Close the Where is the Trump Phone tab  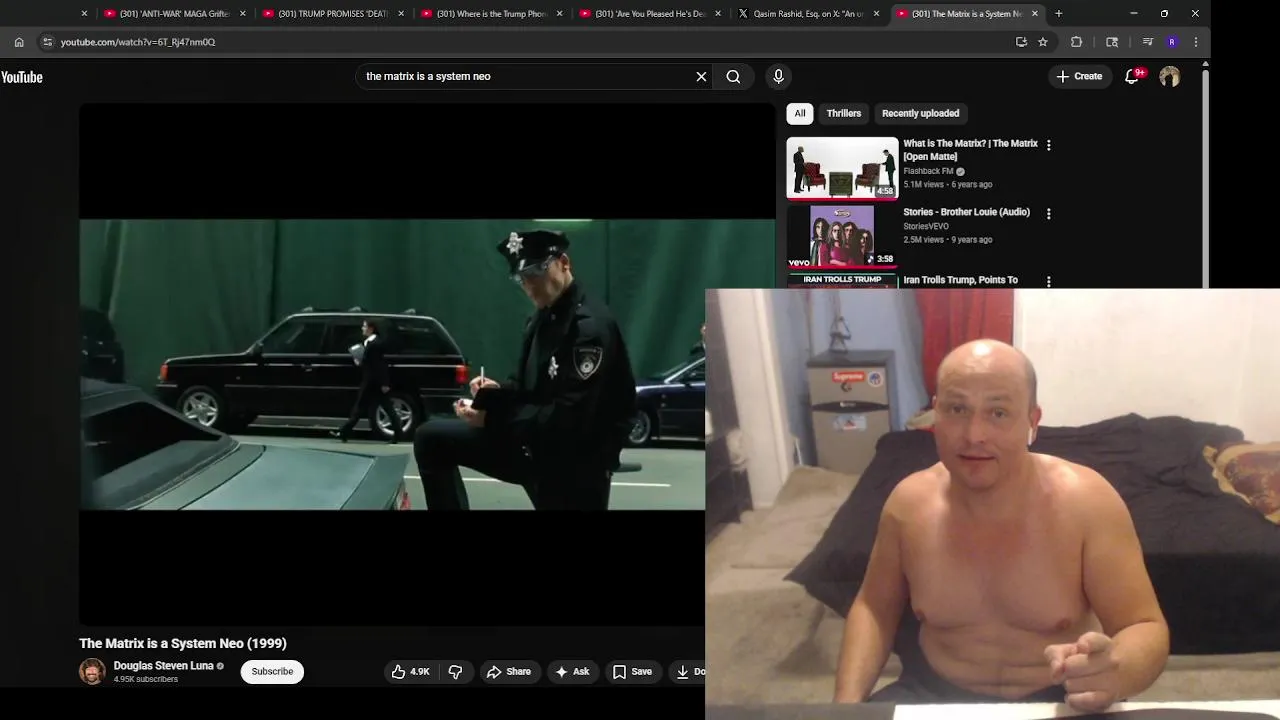(559, 14)
